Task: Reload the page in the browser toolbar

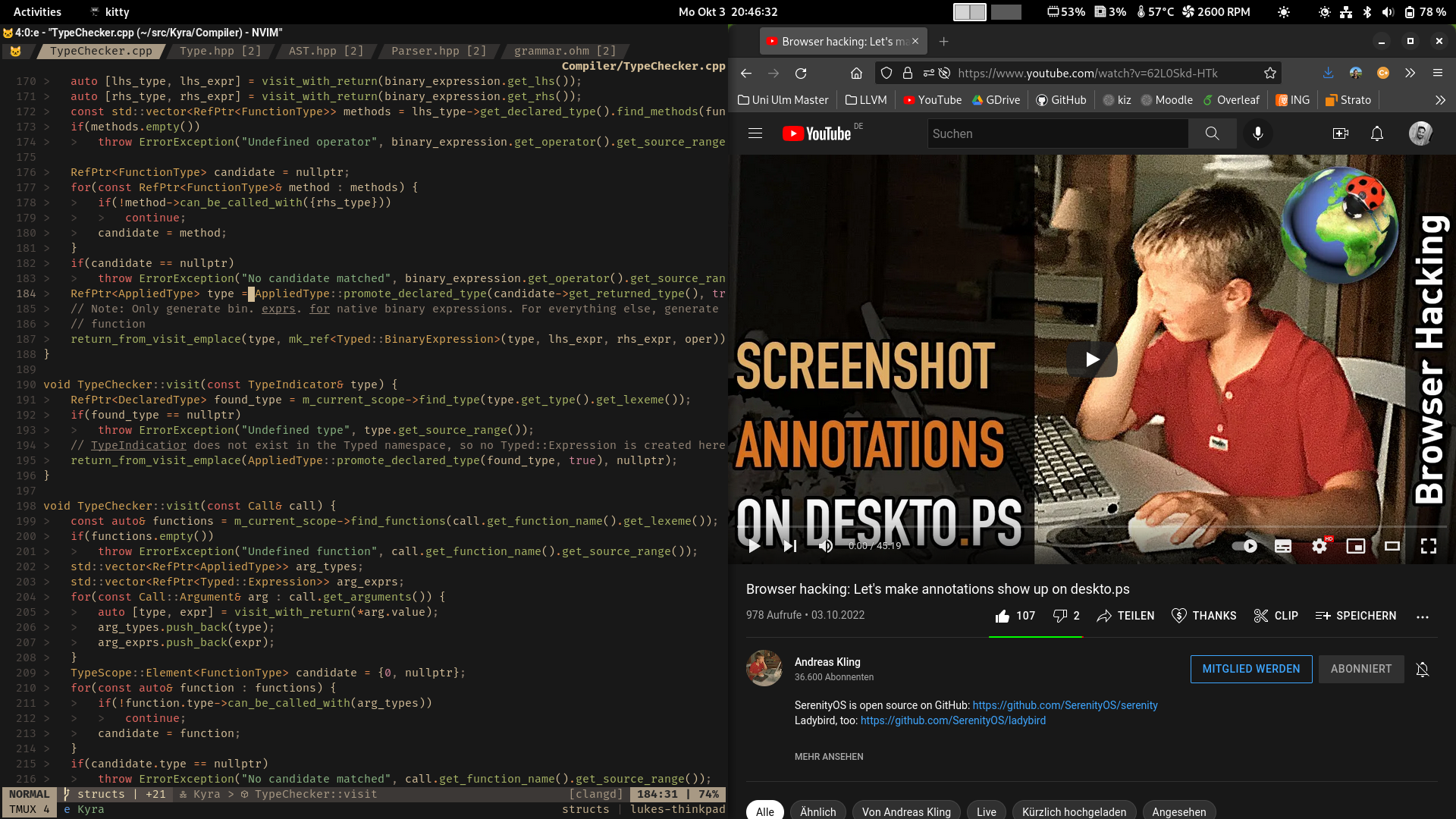Action: pos(801,74)
